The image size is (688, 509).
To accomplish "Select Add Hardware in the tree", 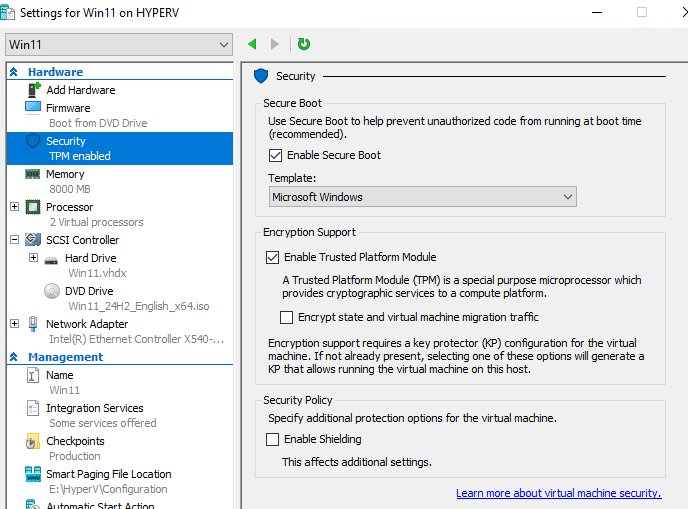I will tap(81, 90).
